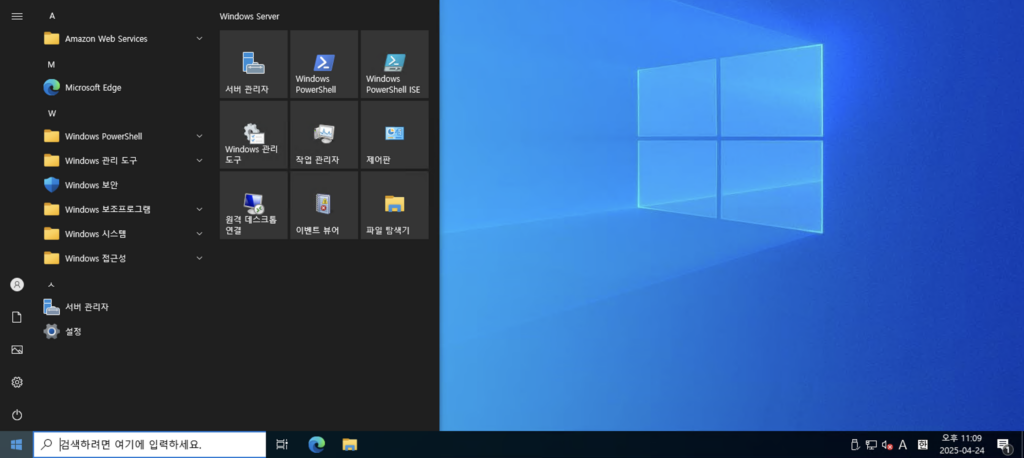Viewport: 1024px width, 458px height.
Task: Click the letter W section header
Action: click(52, 113)
